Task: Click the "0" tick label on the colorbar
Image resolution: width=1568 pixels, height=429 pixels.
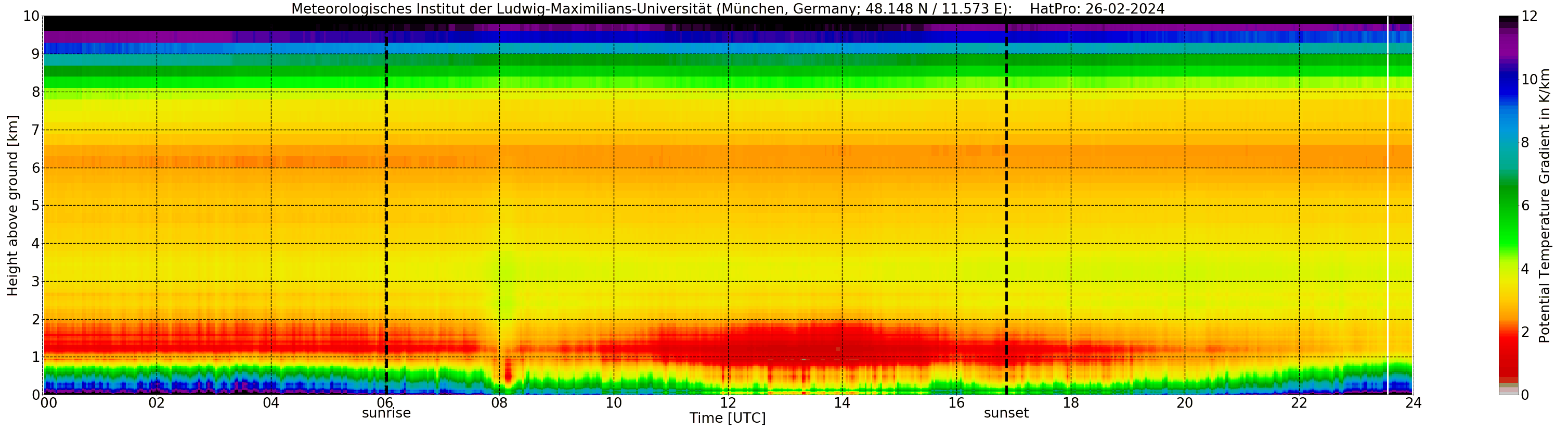Action: tap(1525, 395)
